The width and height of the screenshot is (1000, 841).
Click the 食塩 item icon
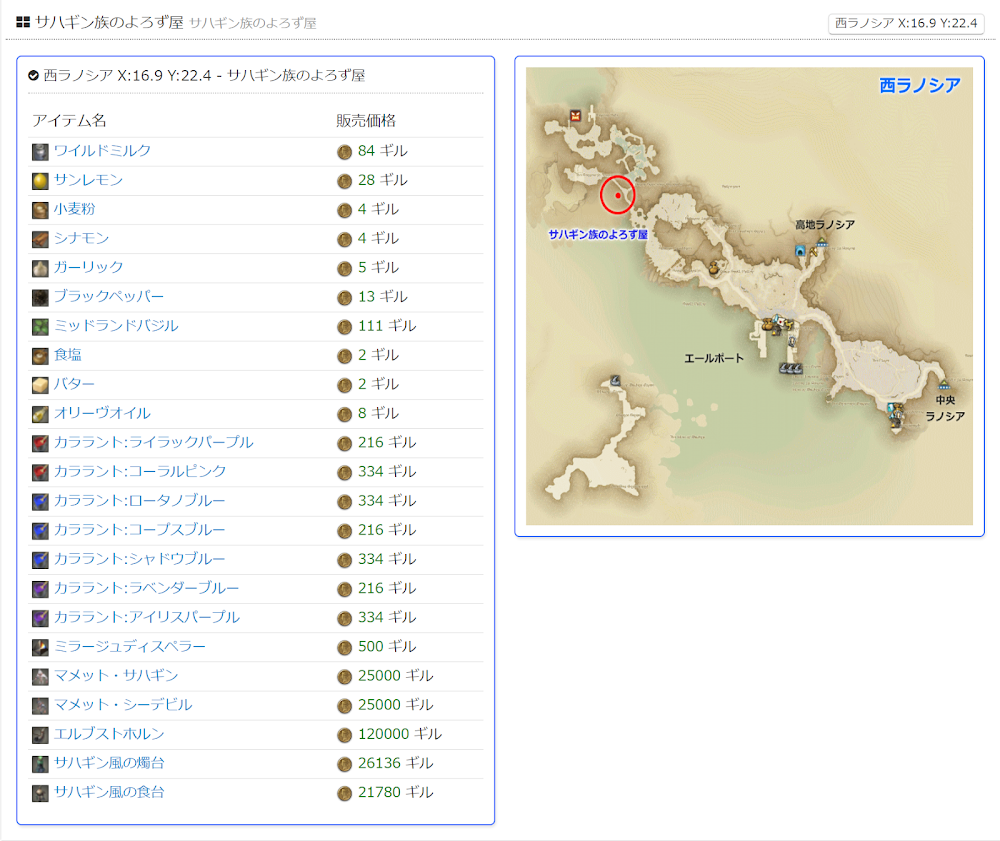click(40, 356)
